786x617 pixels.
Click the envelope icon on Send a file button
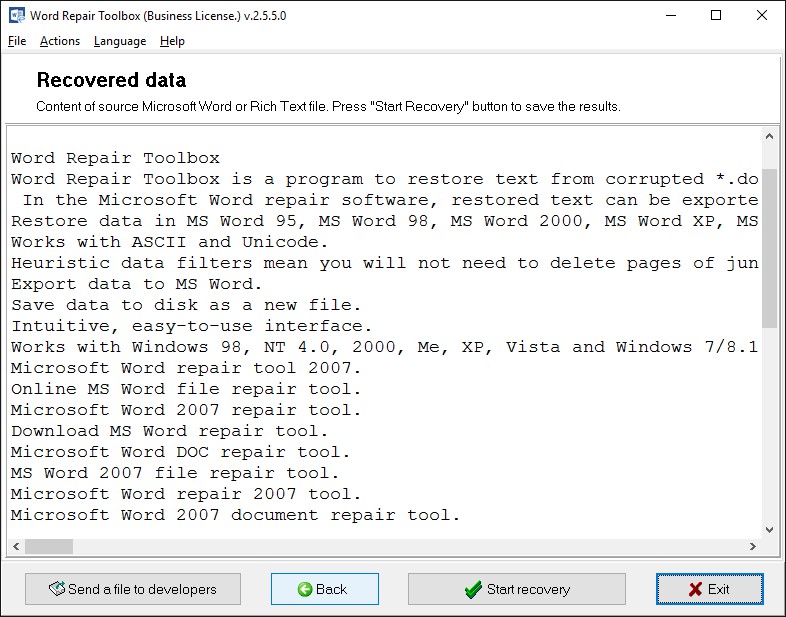(x=58, y=589)
